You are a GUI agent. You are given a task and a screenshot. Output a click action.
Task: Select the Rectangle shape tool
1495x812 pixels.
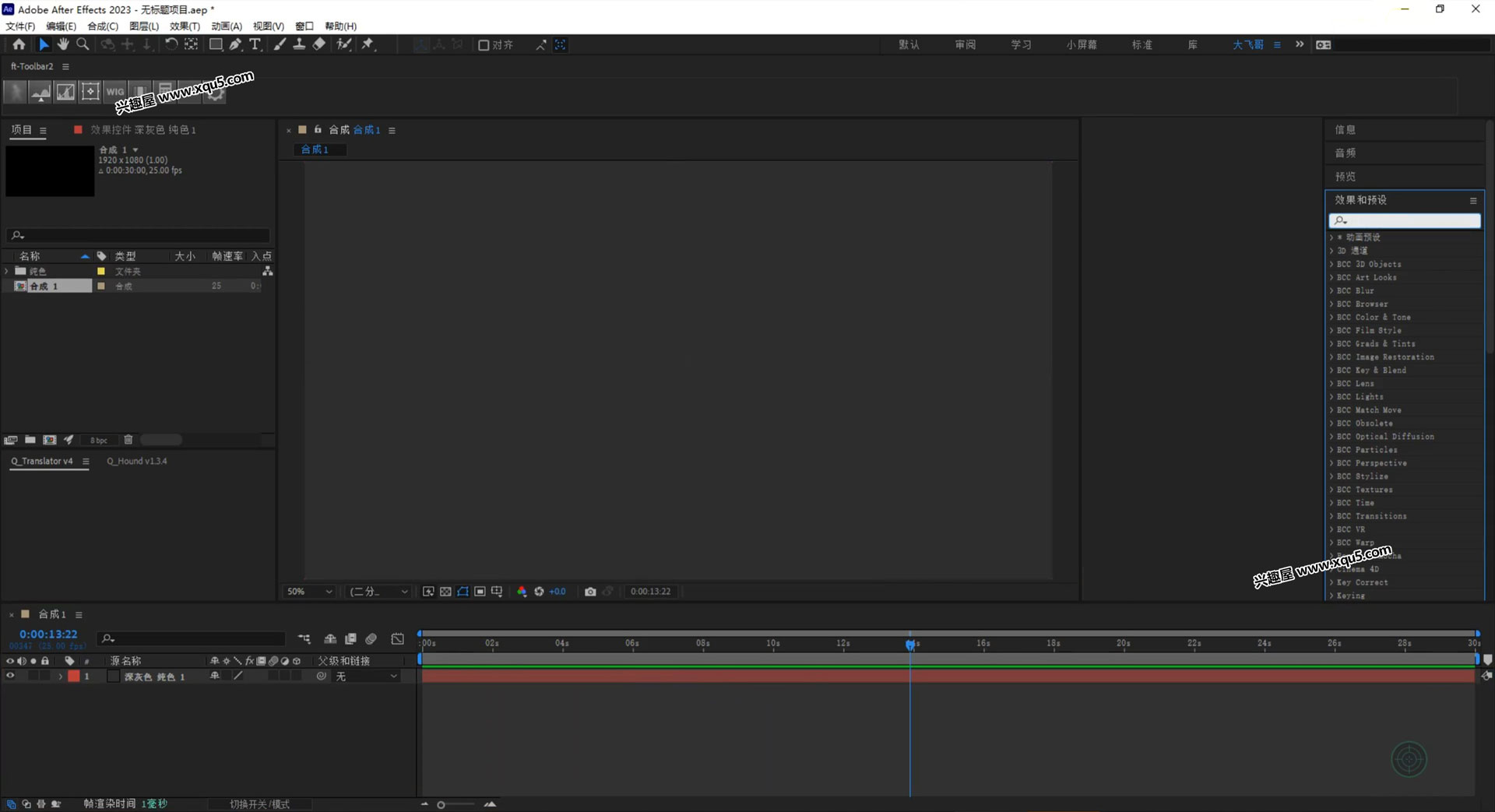tap(216, 44)
